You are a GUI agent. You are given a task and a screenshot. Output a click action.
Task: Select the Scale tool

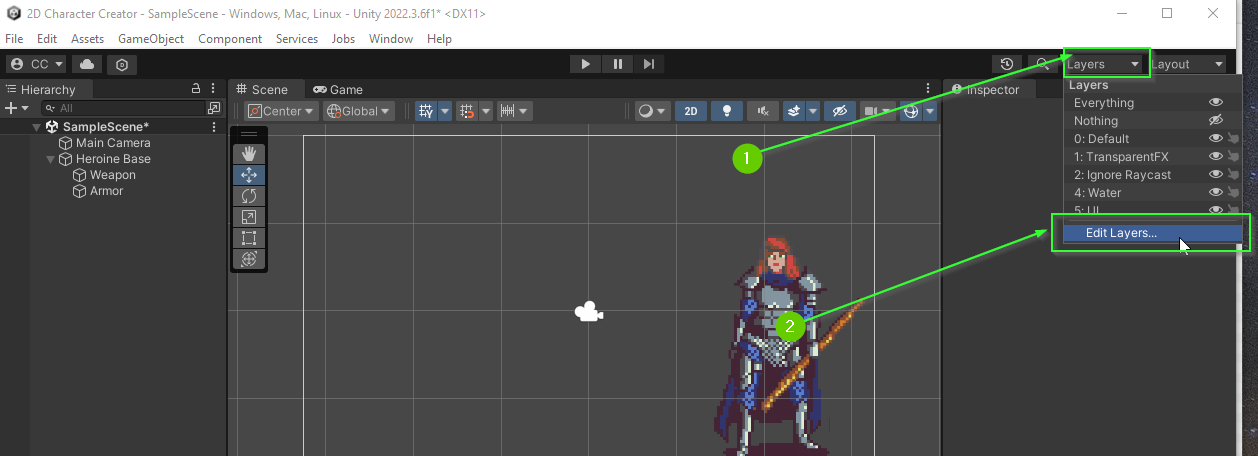[249, 216]
